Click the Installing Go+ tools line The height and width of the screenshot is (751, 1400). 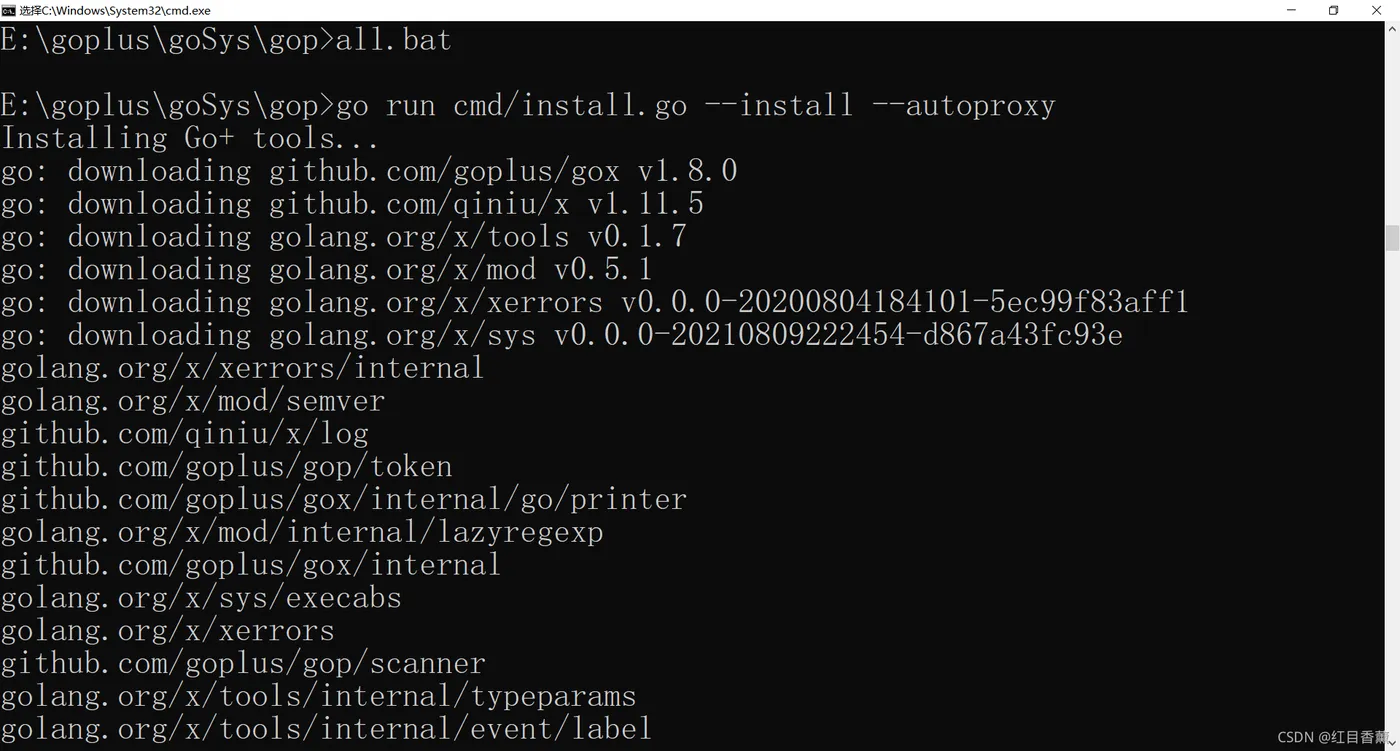[x=190, y=138]
